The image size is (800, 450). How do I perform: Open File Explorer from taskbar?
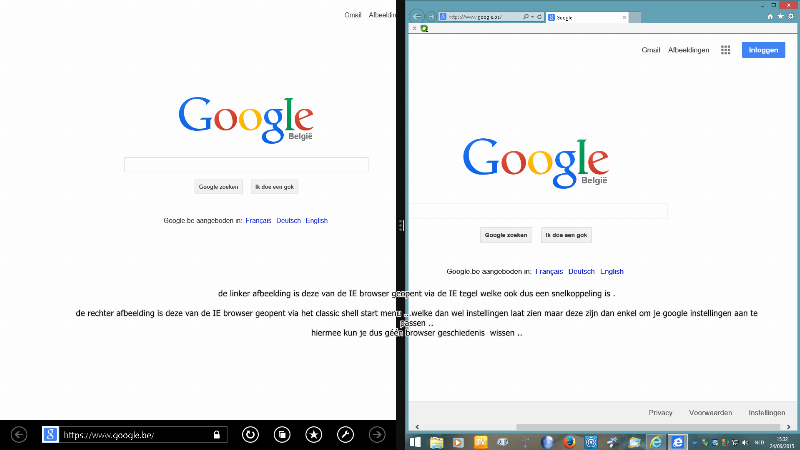click(x=436, y=442)
